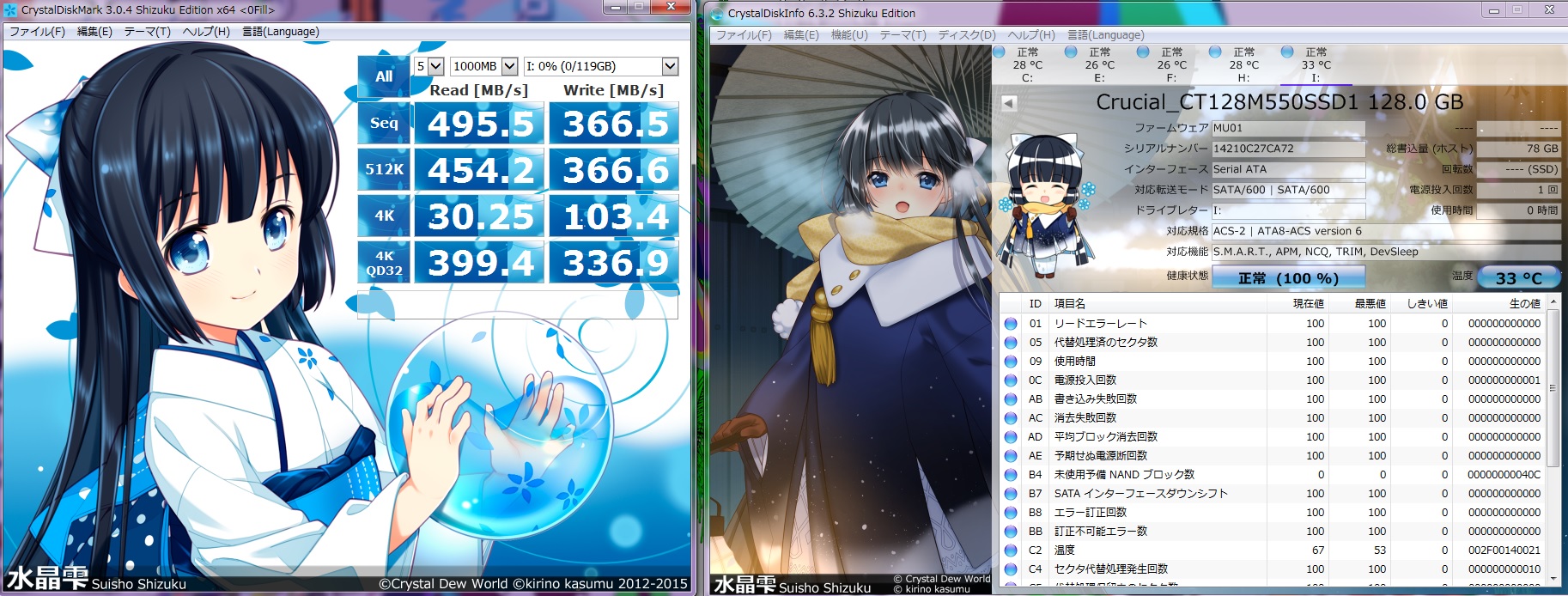Start the 4K QD32 benchmark test
This screenshot has width=1568, height=596.
pos(384,262)
